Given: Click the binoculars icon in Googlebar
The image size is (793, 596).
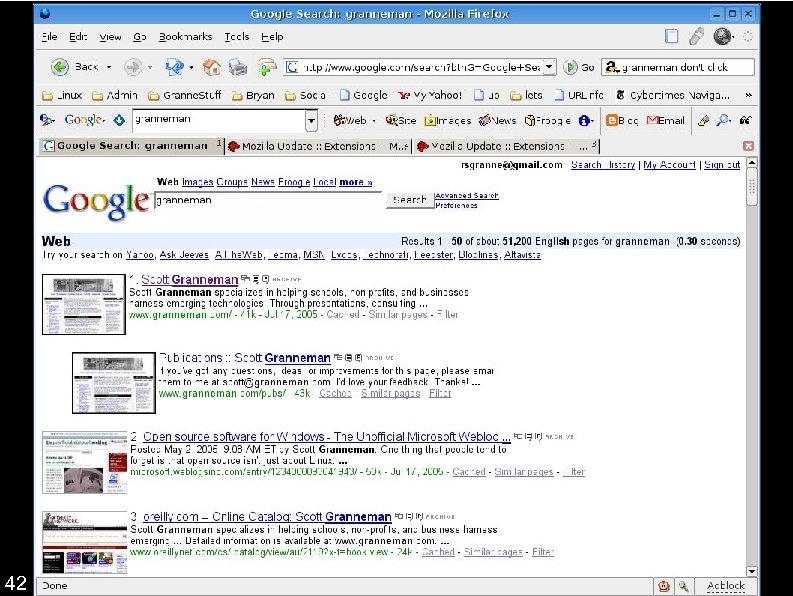Looking at the screenshot, I should pos(745,120).
